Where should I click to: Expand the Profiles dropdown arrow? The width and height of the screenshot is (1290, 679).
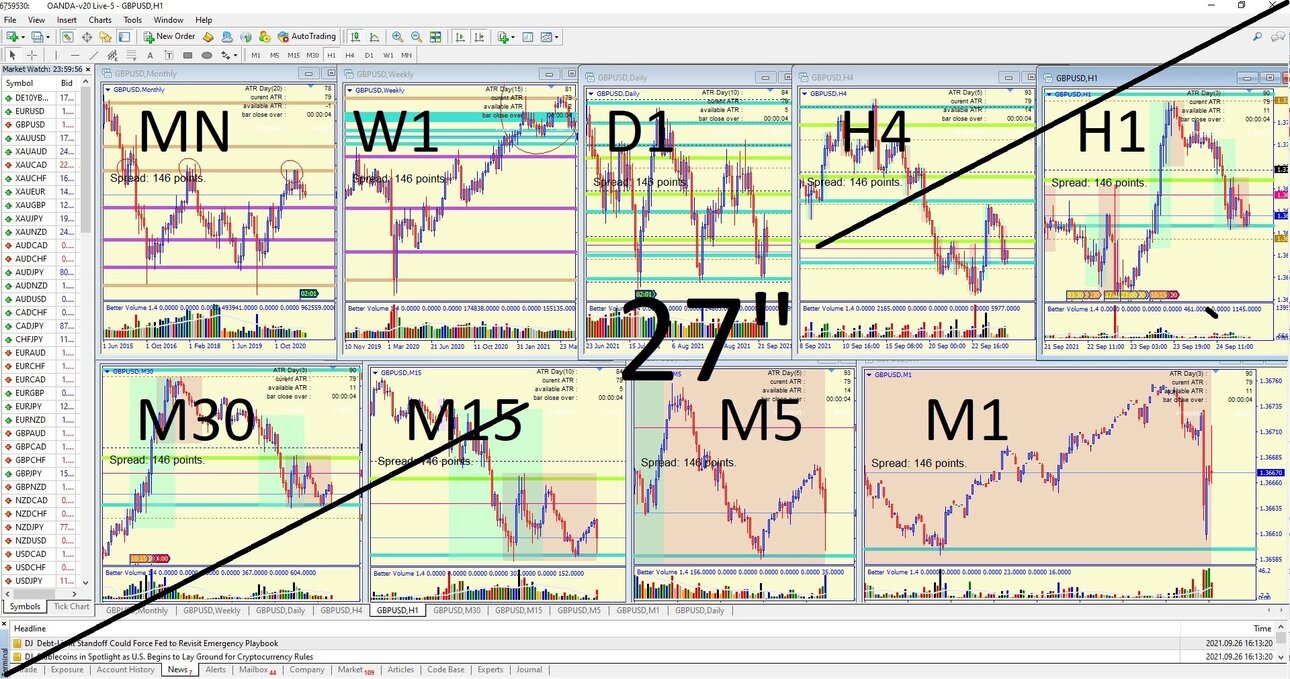click(x=48, y=36)
